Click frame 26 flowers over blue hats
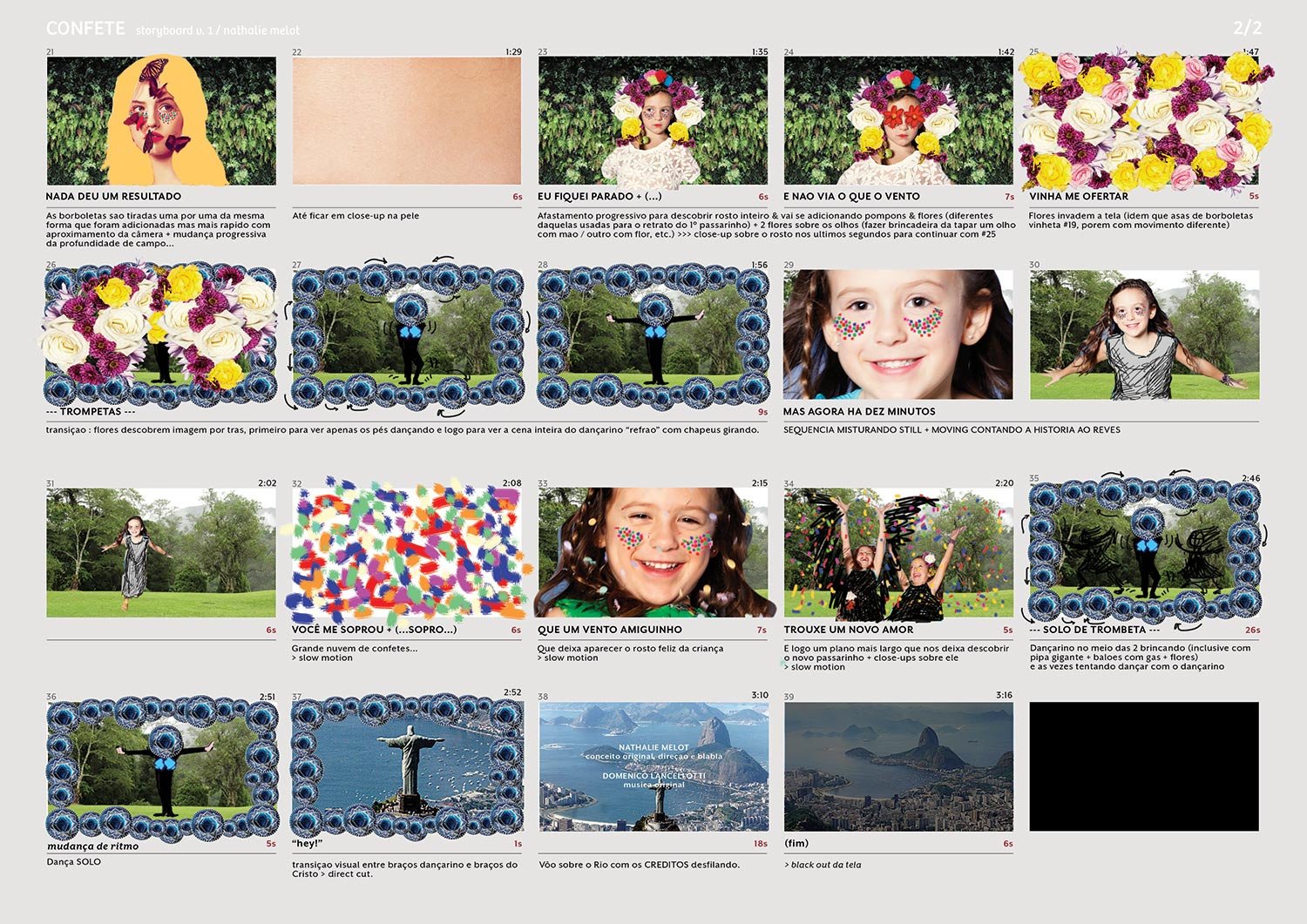This screenshot has width=1307, height=924. (x=161, y=336)
